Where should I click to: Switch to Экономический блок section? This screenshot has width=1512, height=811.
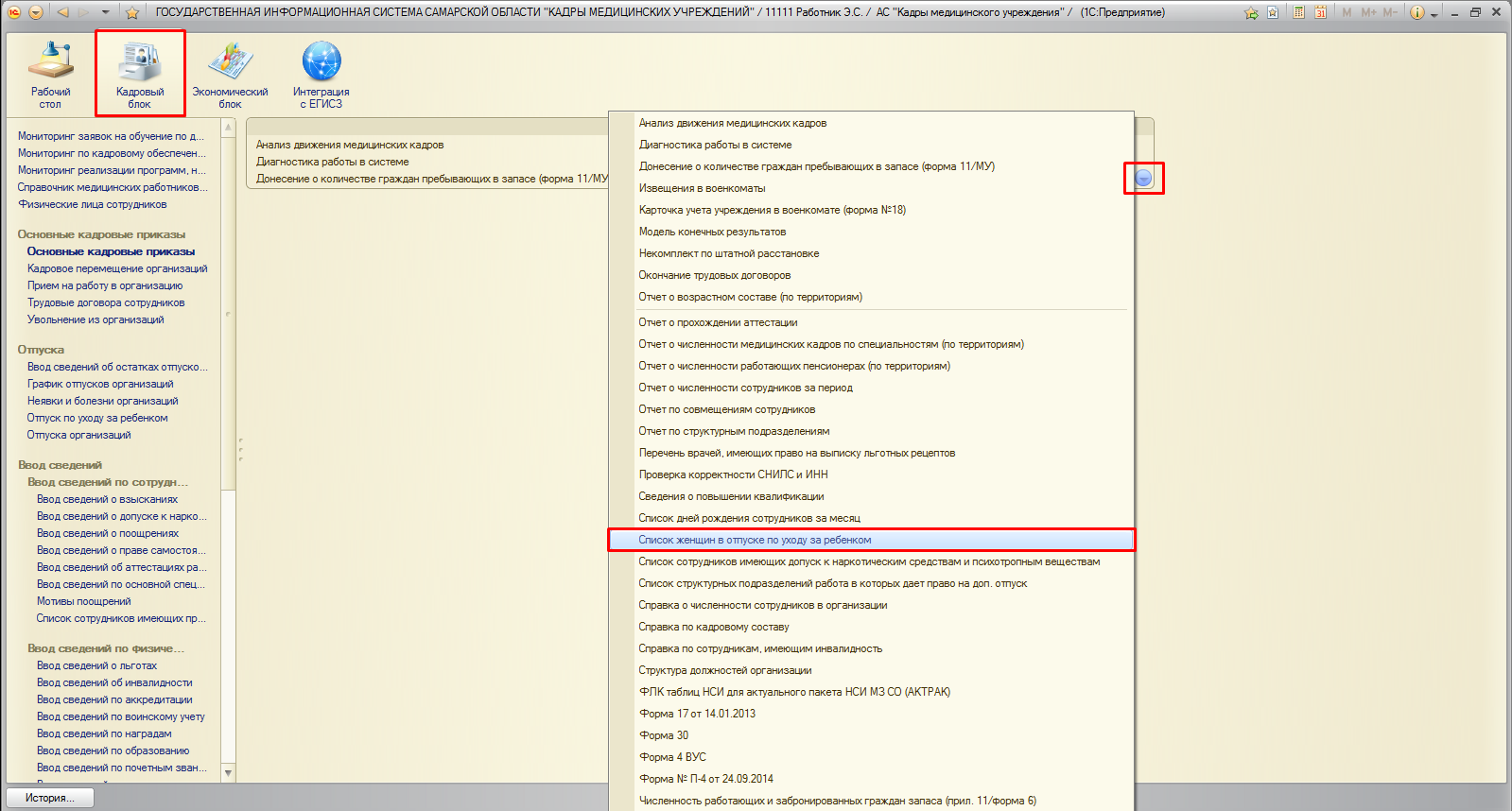230,72
